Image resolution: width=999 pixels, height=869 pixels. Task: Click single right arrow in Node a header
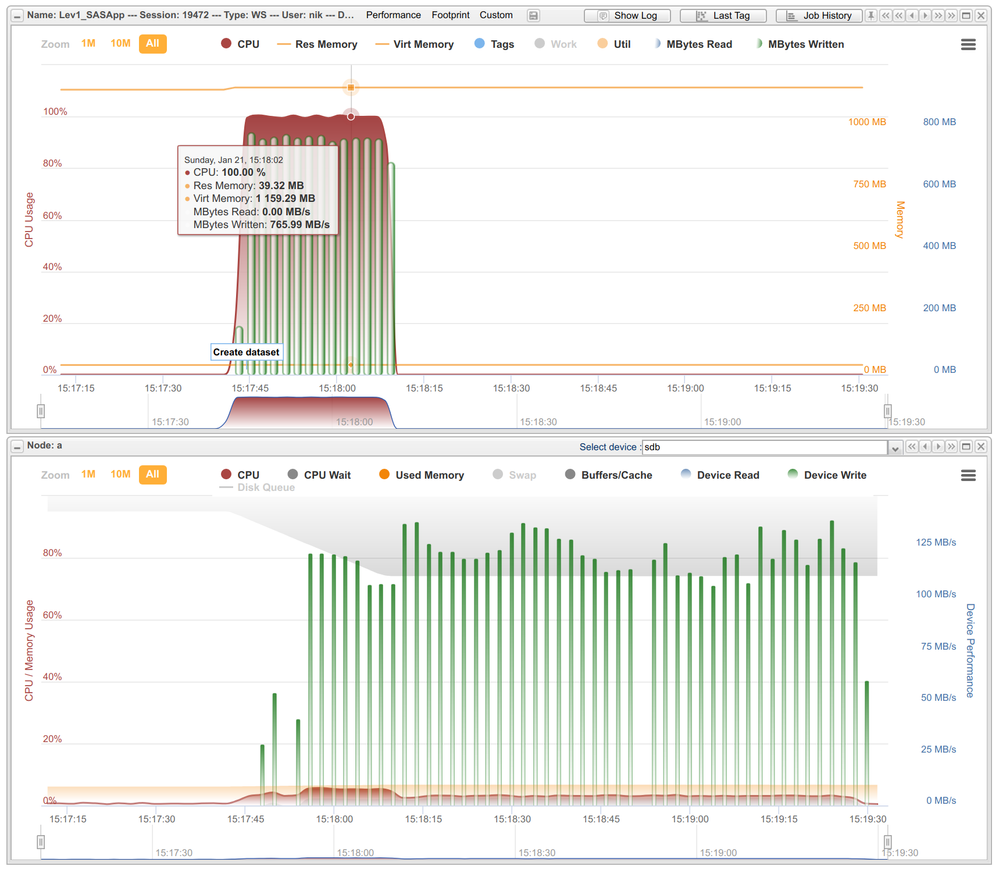938,447
